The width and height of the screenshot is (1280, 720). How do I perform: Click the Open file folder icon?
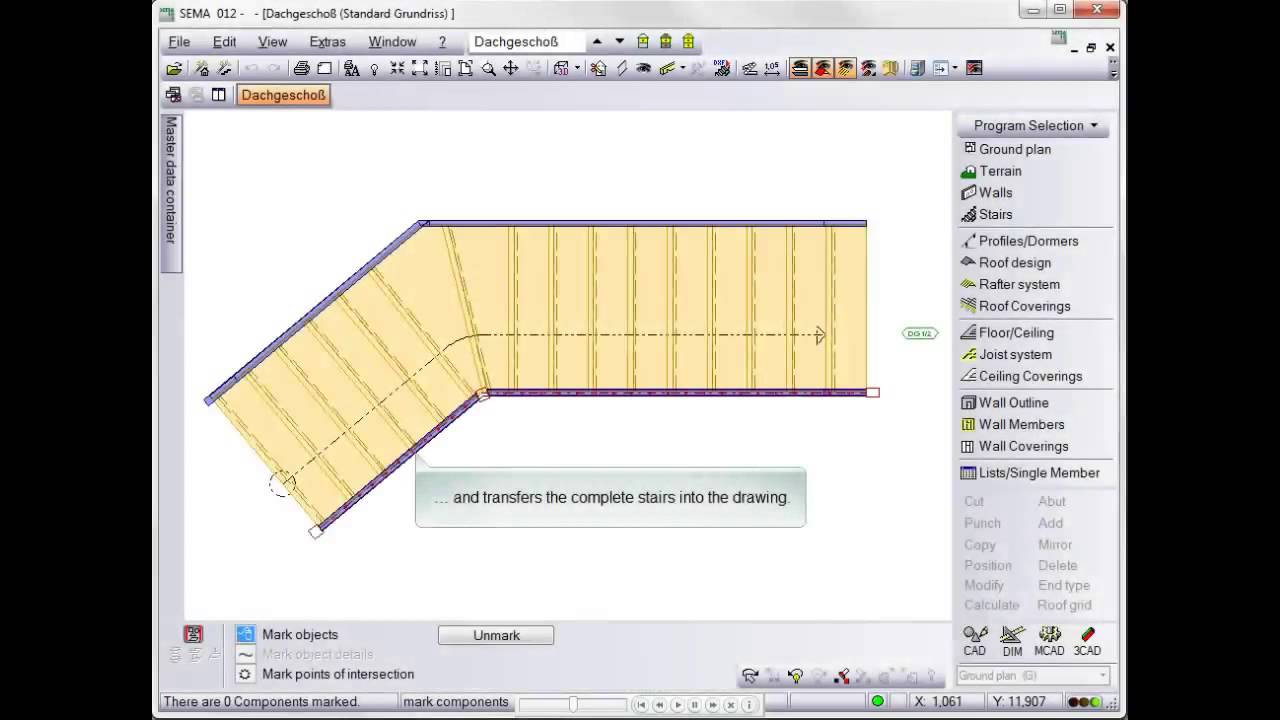tap(174, 69)
